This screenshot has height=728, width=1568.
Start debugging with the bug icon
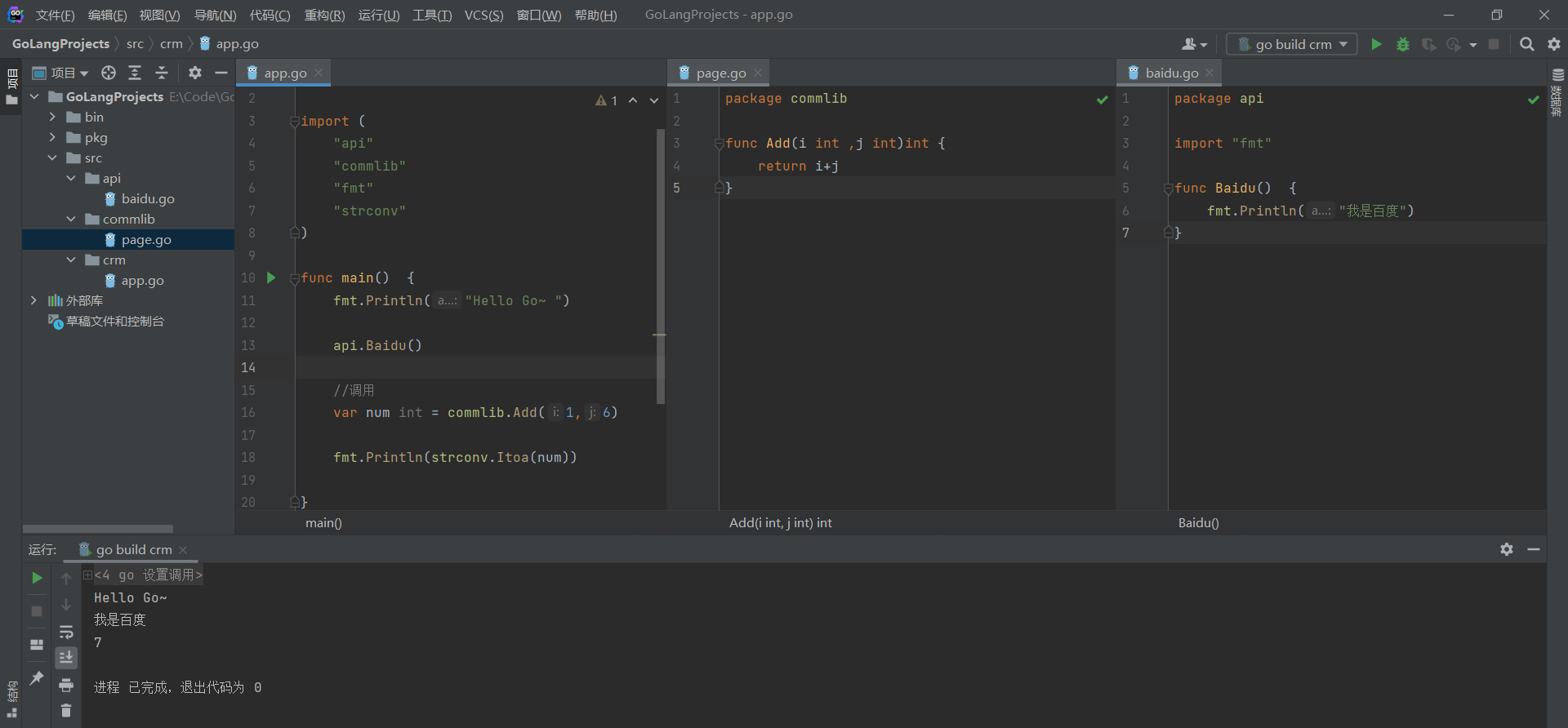point(1403,44)
